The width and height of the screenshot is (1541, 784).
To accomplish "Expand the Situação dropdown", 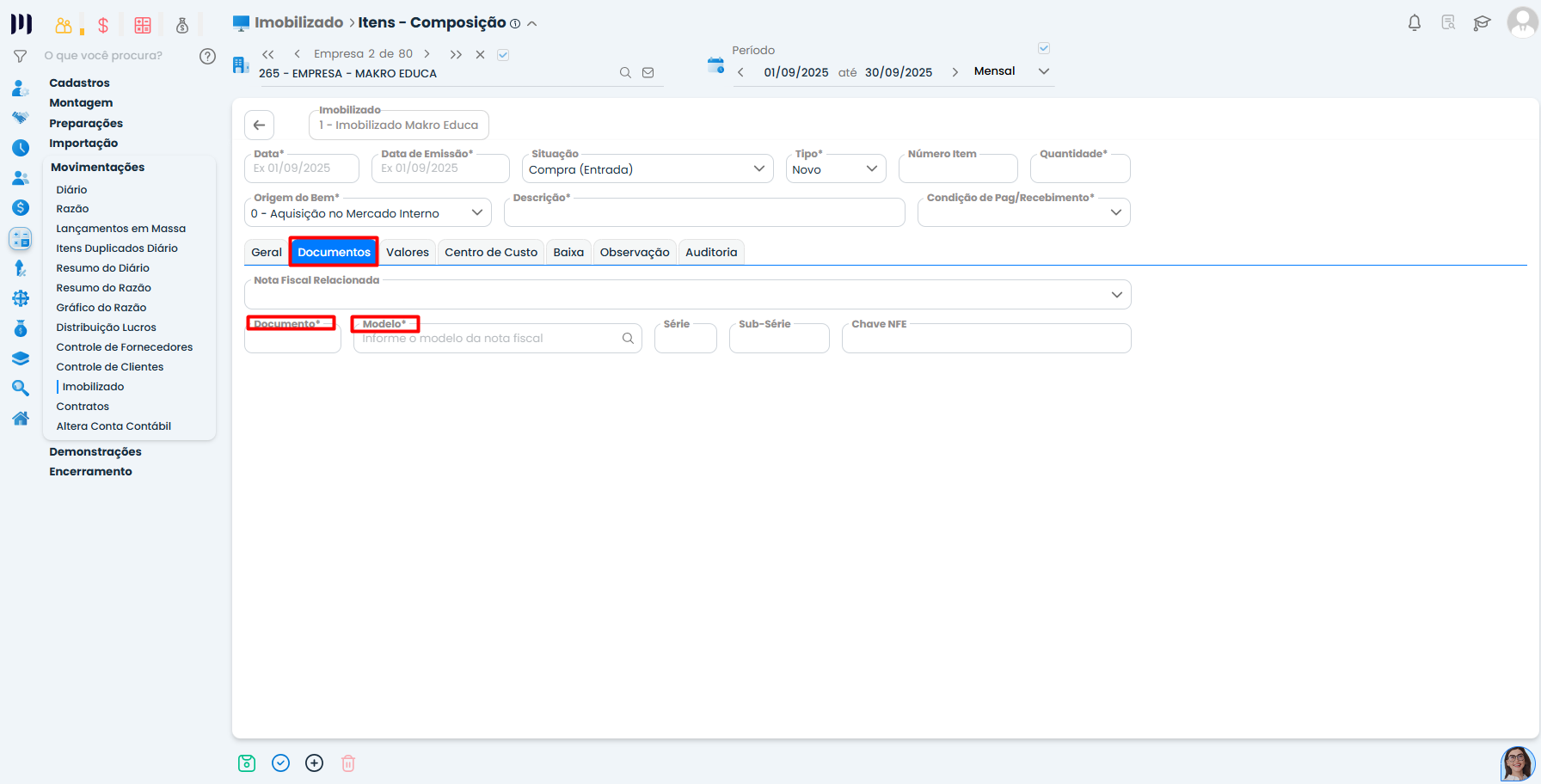I will click(758, 168).
